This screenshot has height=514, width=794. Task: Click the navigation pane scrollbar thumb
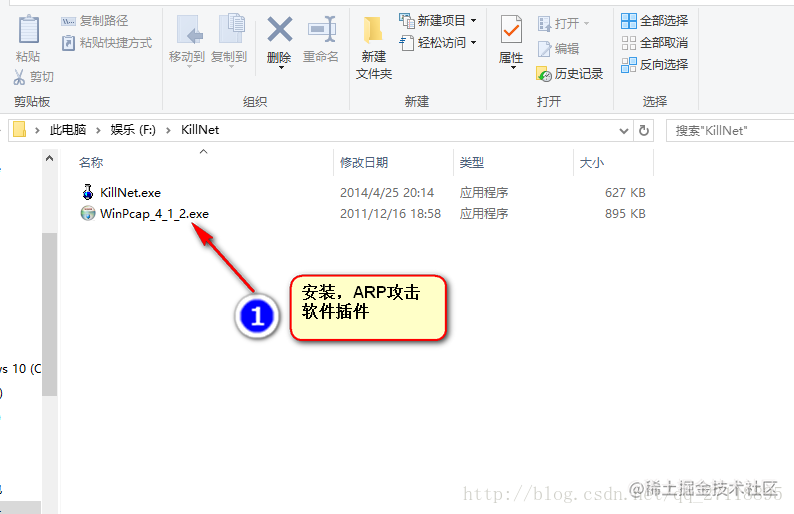pyautogui.click(x=50, y=314)
